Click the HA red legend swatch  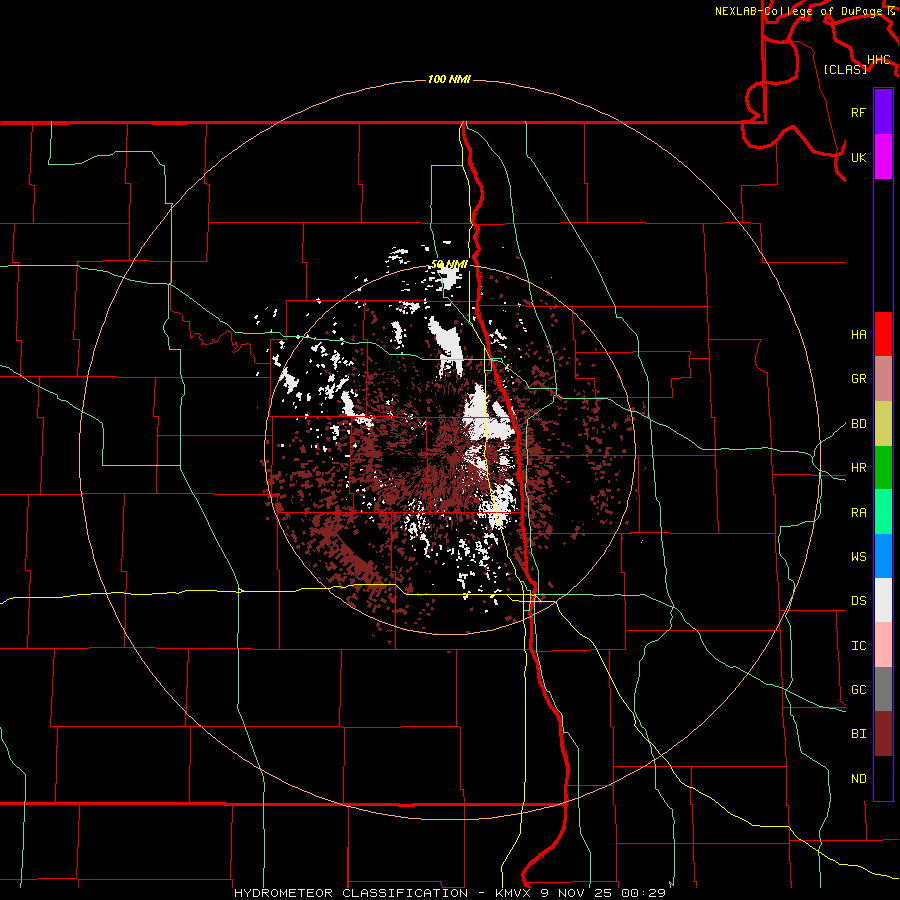[x=883, y=334]
